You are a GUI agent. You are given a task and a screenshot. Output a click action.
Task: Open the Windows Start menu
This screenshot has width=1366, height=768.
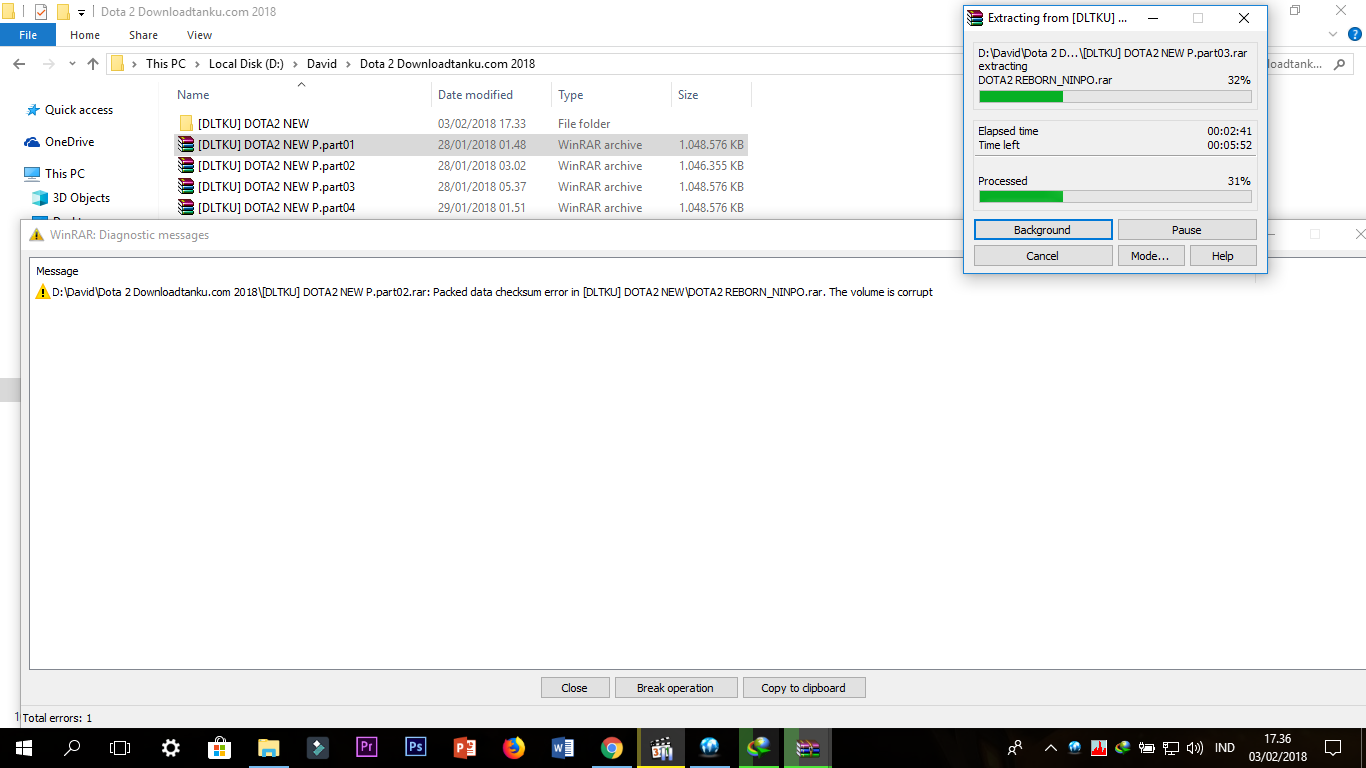(x=24, y=748)
